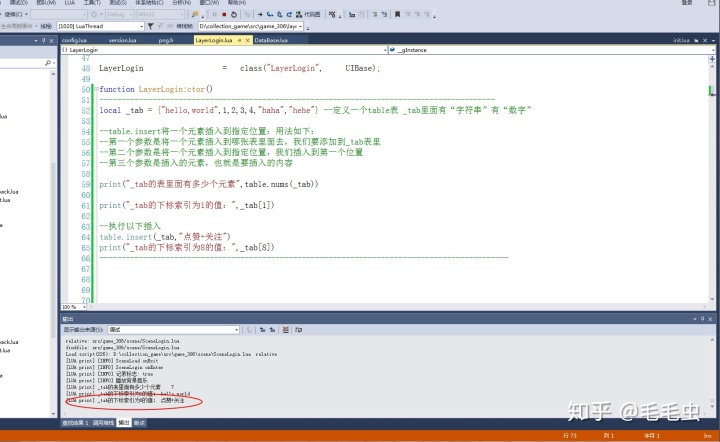
Task: Click the Step Into icon
Action: click(x=270, y=15)
